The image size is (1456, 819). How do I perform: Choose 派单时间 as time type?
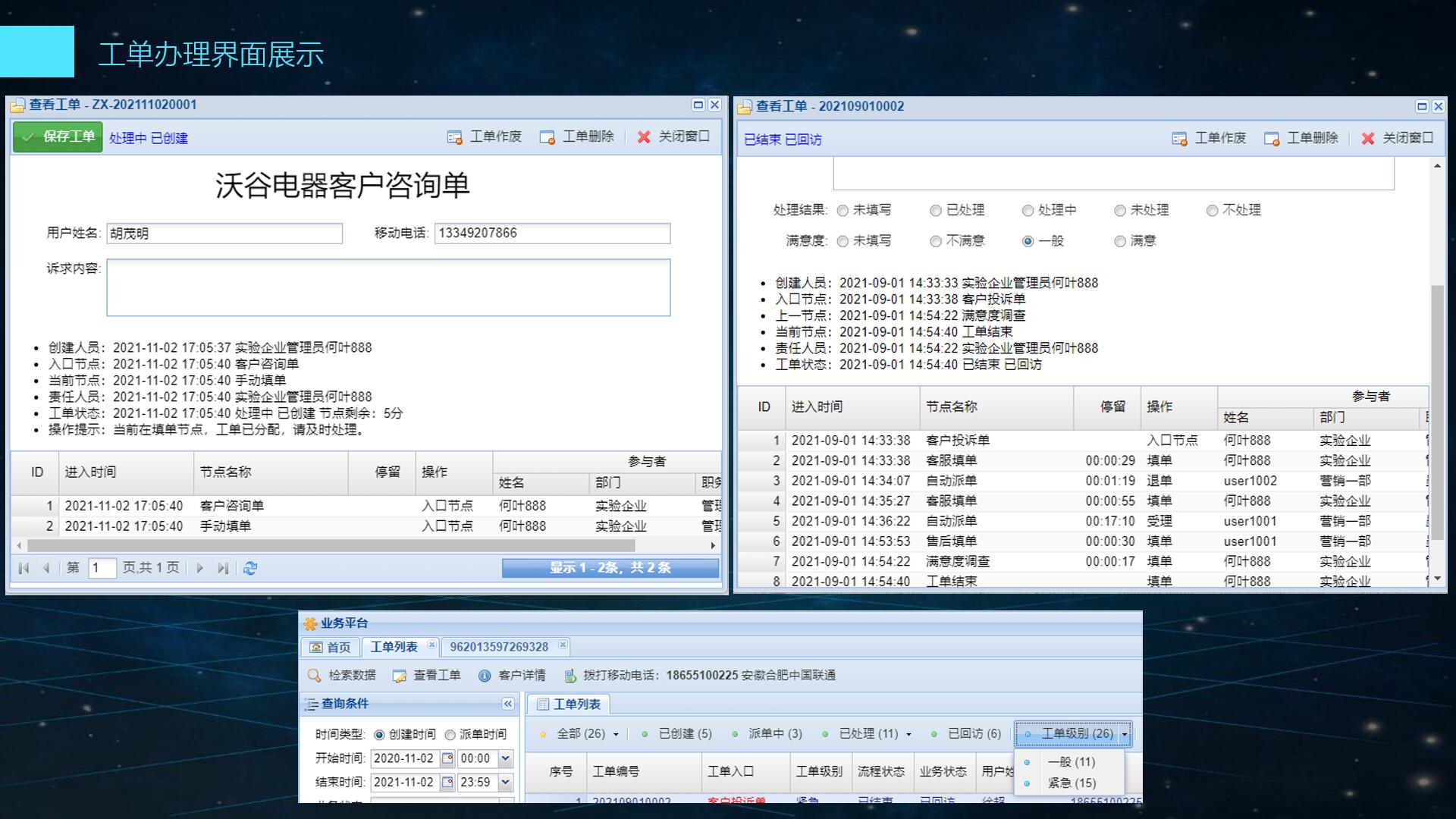click(x=450, y=735)
